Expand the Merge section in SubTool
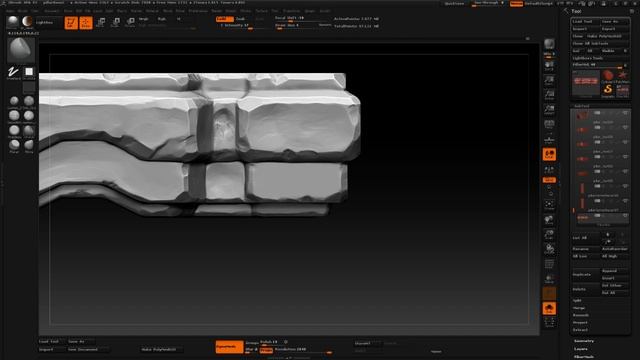The height and width of the screenshot is (360, 640). pyautogui.click(x=579, y=308)
